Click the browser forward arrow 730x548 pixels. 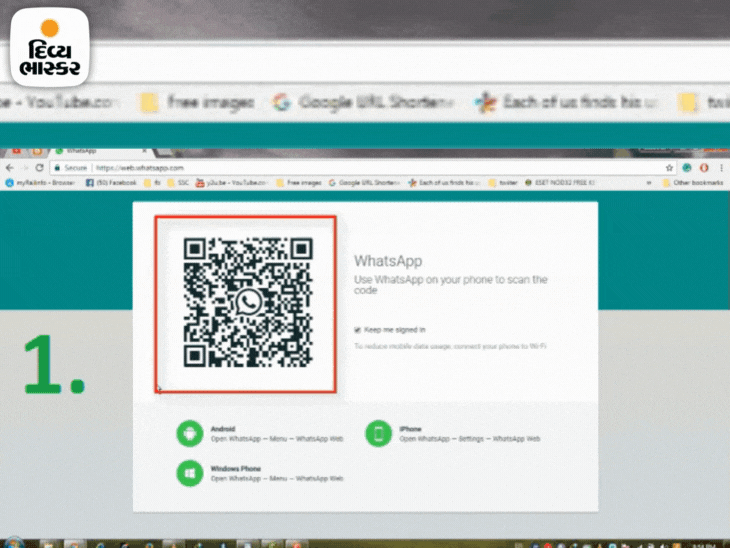point(25,168)
